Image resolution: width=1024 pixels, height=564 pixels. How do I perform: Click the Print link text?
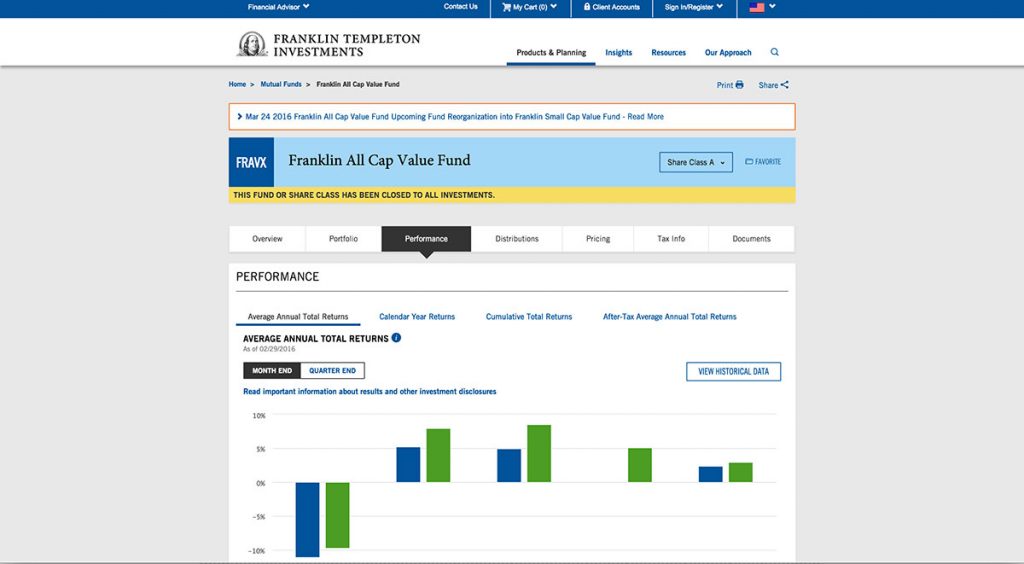click(724, 85)
